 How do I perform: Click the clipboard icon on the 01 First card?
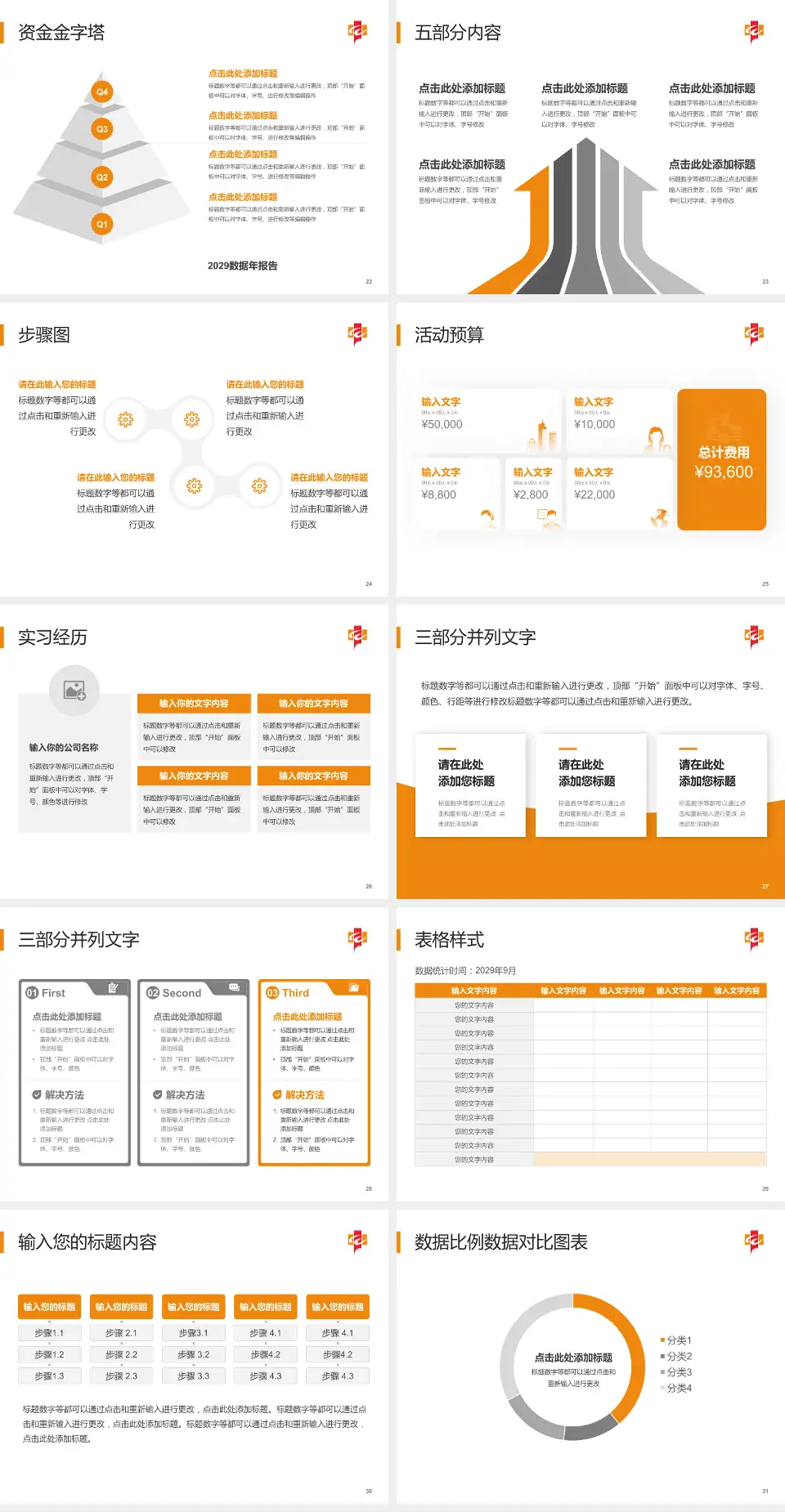tap(113, 988)
